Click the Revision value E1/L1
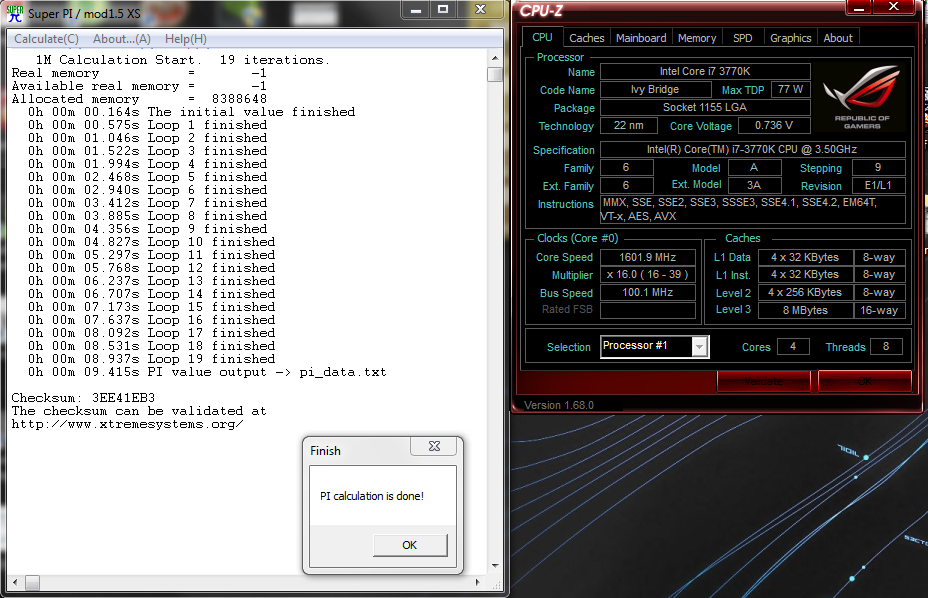 [x=878, y=185]
